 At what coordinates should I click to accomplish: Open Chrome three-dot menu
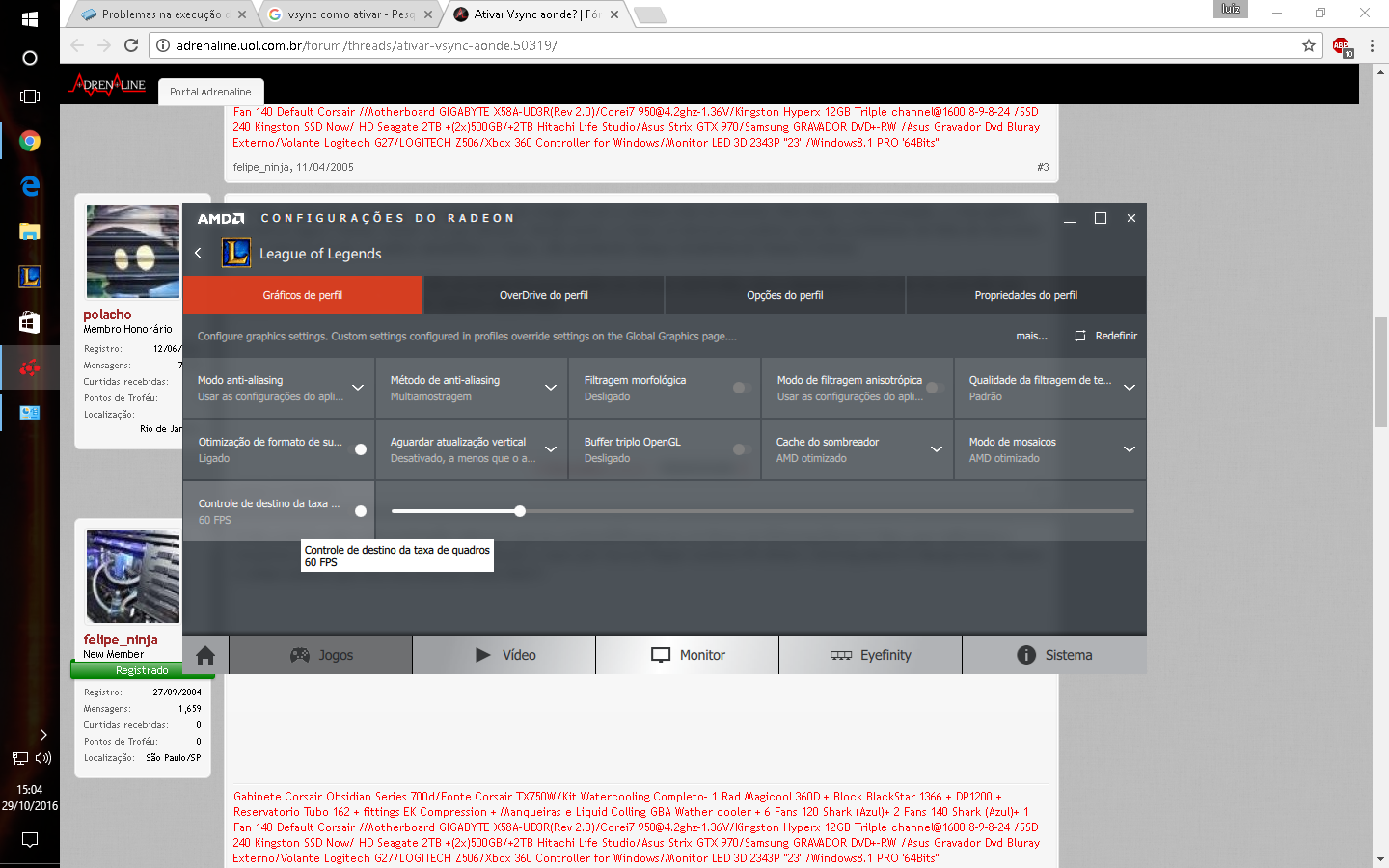(x=1372, y=45)
